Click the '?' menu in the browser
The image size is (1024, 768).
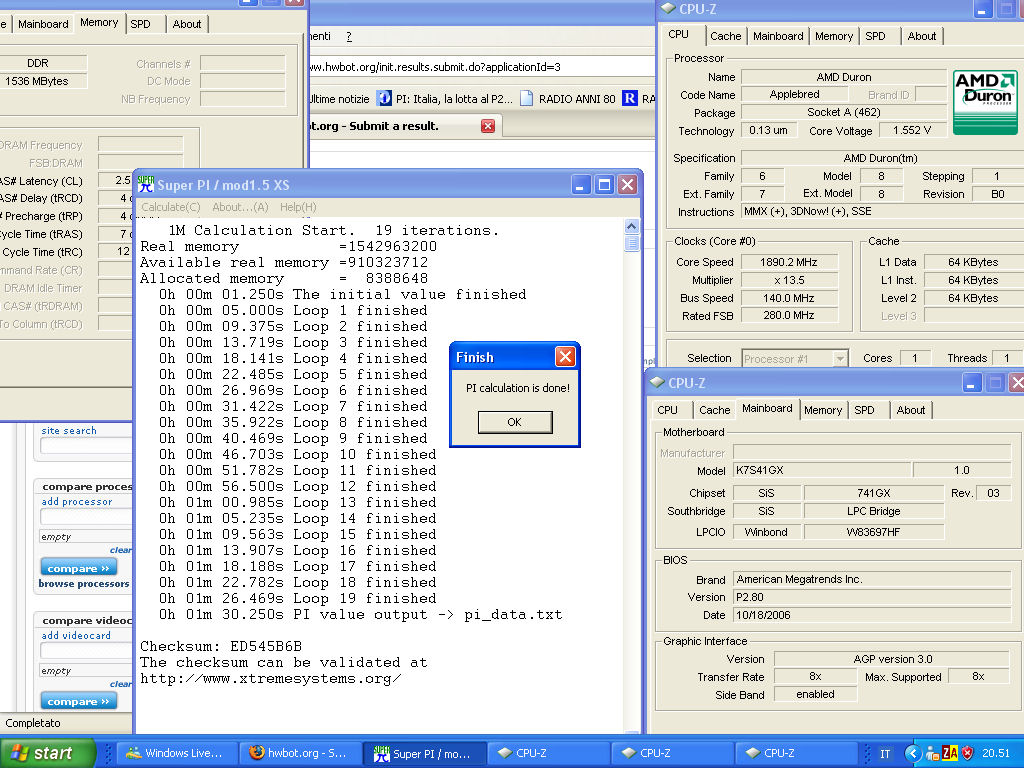349,37
